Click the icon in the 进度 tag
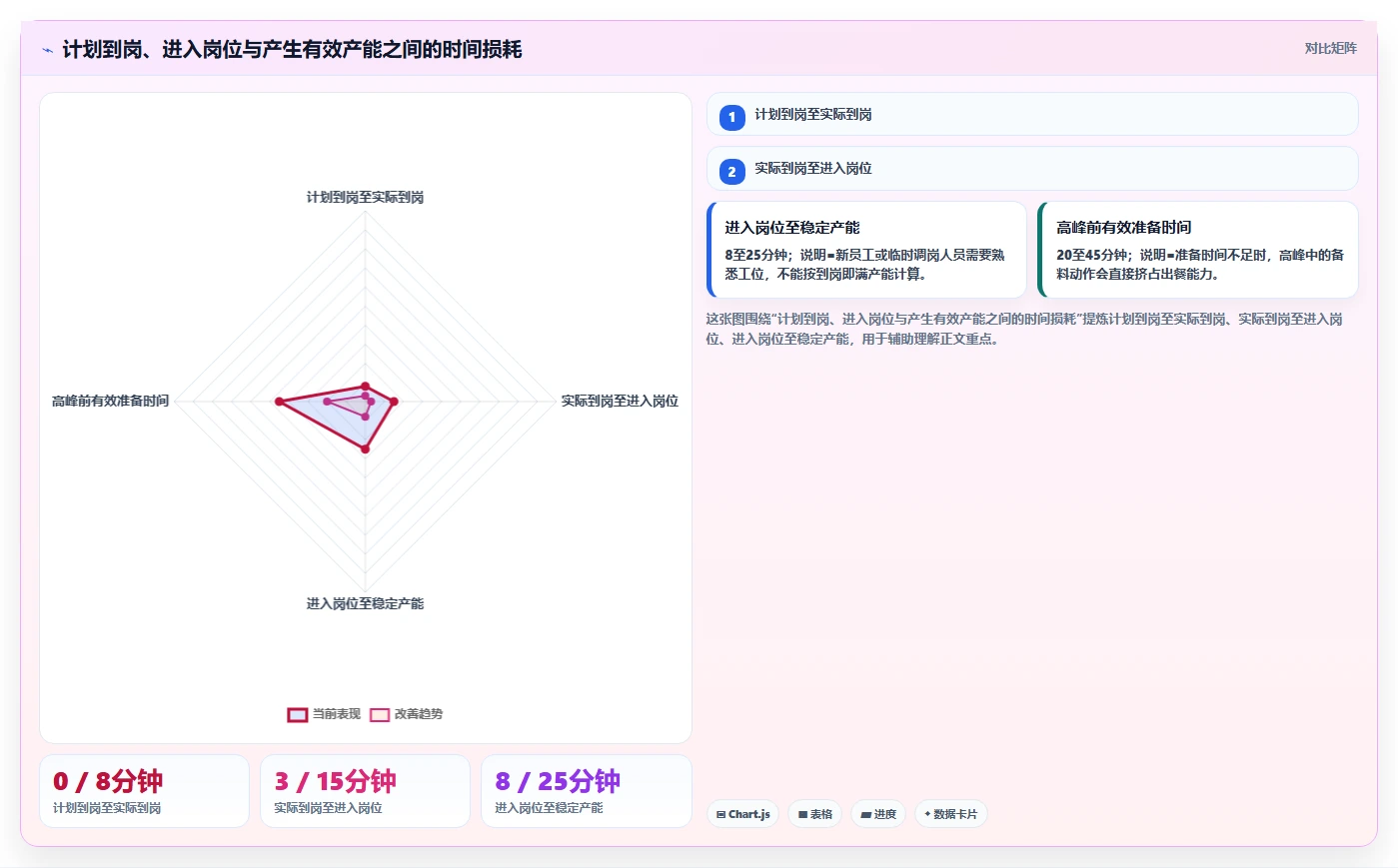 pyautogui.click(x=865, y=815)
